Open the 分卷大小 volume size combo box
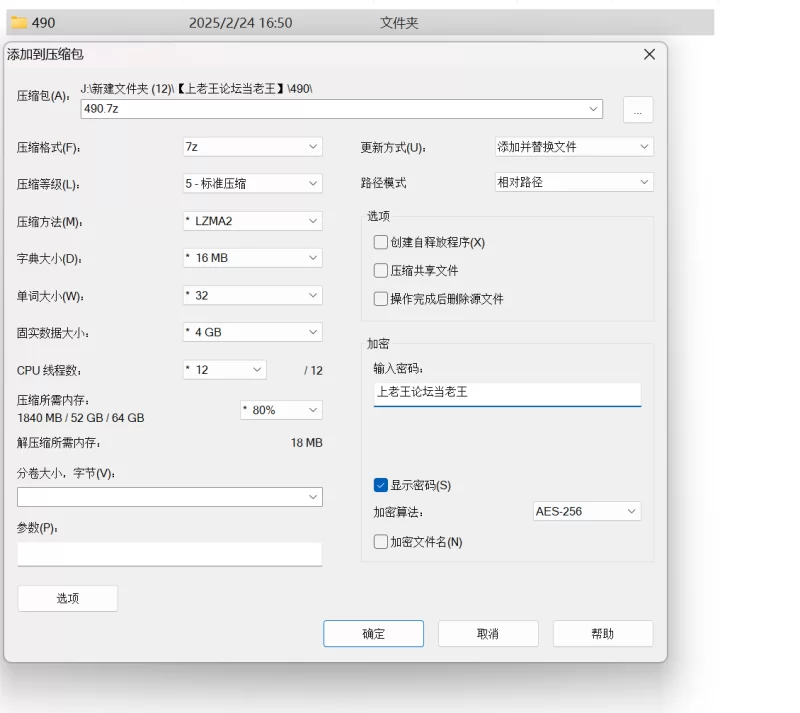800x713 pixels. point(169,497)
